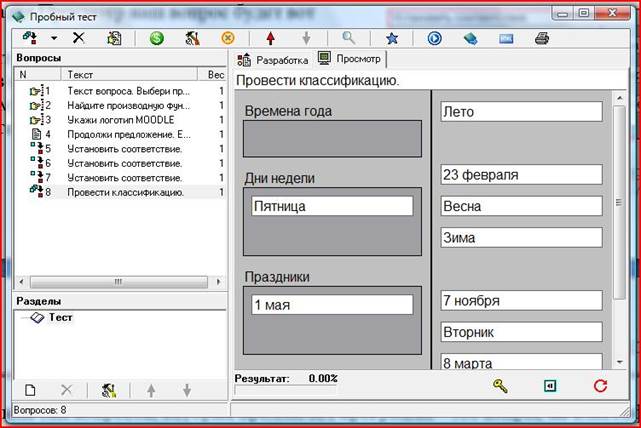Click the delete question X icon
The width and height of the screenshot is (641, 428).
[x=78, y=38]
